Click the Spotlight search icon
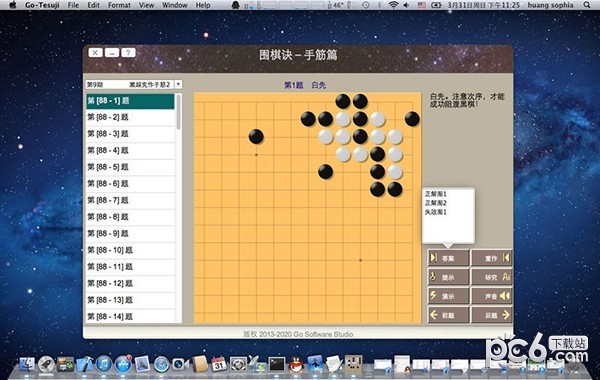The width and height of the screenshot is (600, 380). pos(587,5)
